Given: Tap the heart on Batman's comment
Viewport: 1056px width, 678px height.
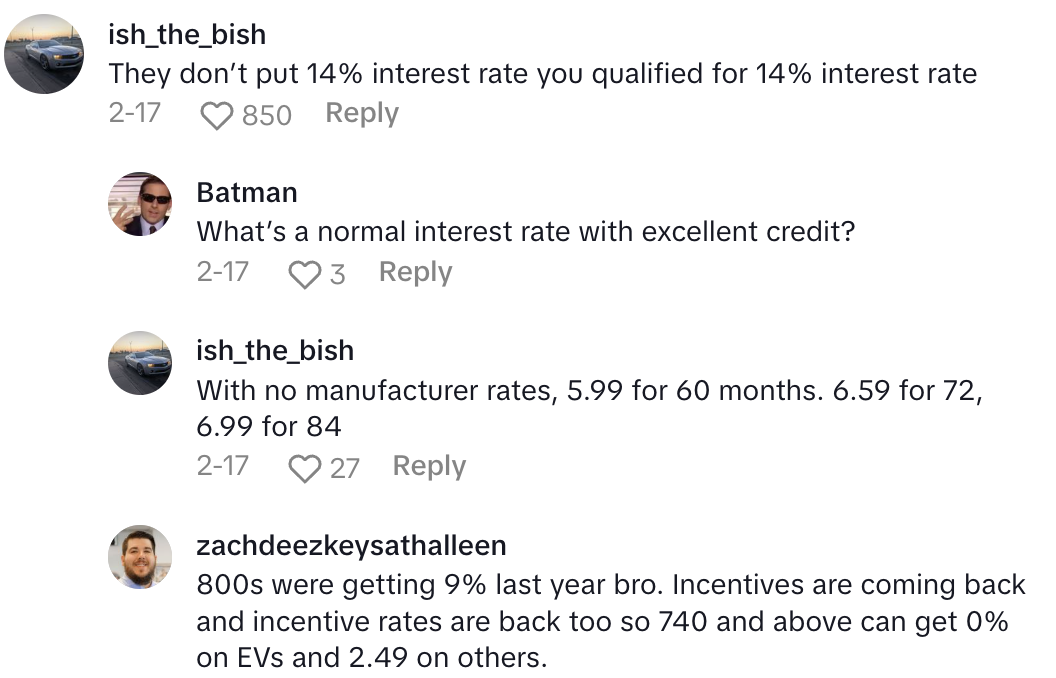Looking at the screenshot, I should [303, 274].
